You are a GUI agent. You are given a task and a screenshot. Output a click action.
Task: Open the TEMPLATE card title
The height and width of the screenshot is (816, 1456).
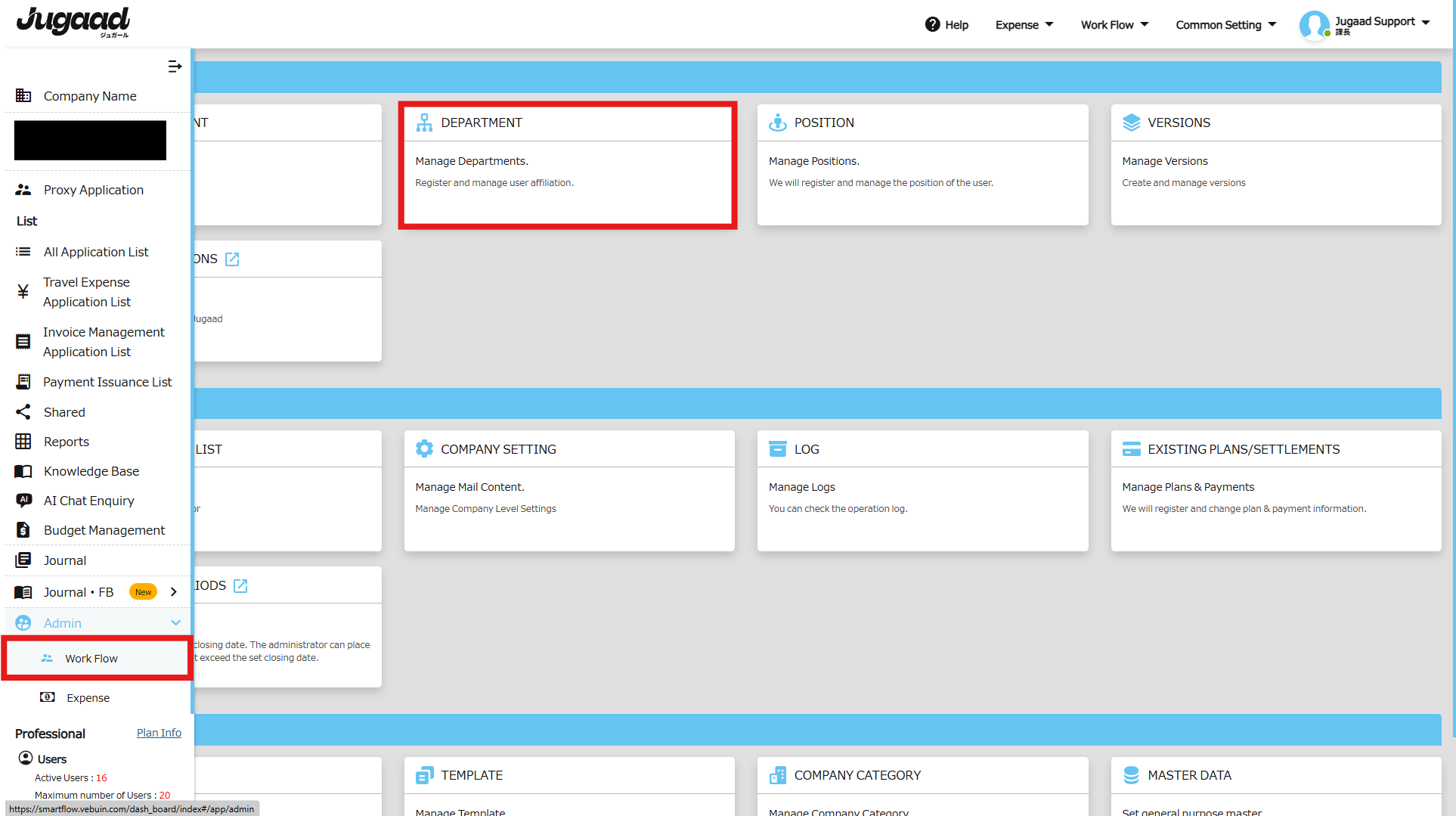472,775
